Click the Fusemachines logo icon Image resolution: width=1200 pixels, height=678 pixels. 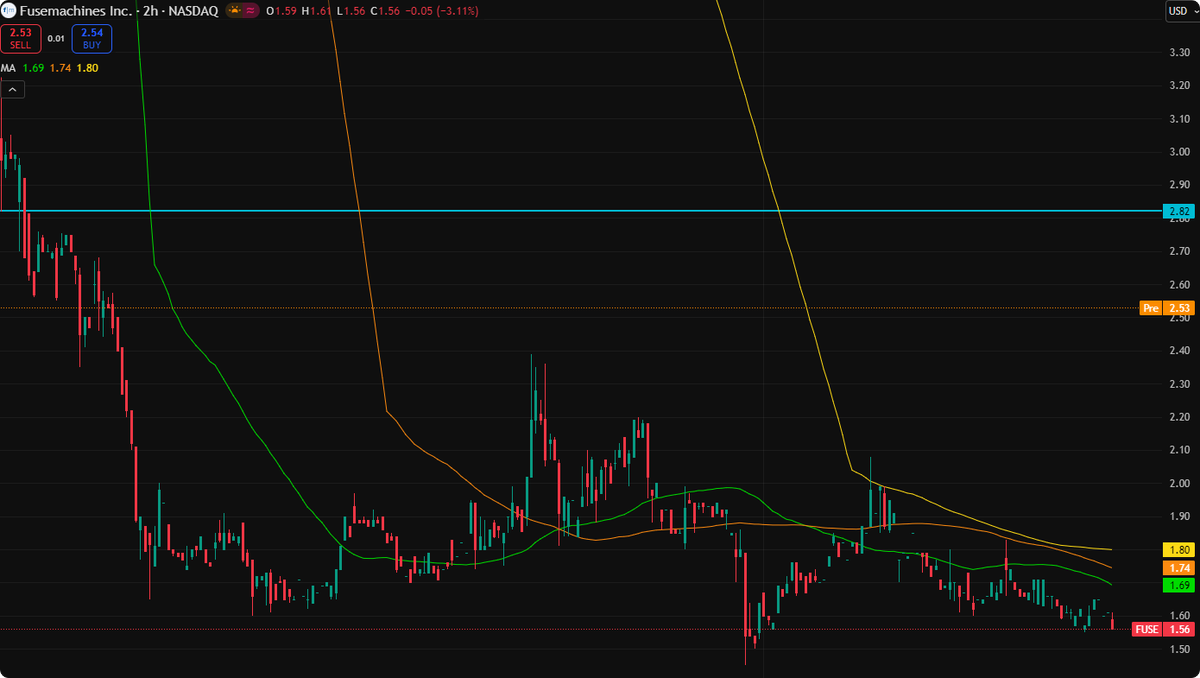(9, 11)
